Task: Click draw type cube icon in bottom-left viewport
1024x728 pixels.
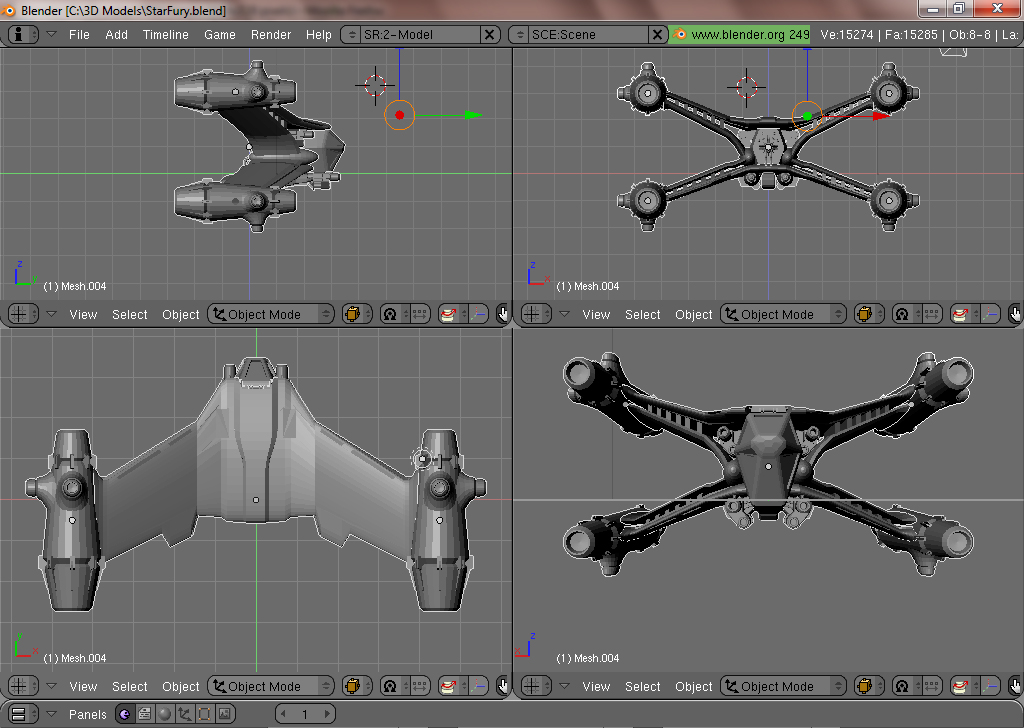Action: [x=353, y=687]
